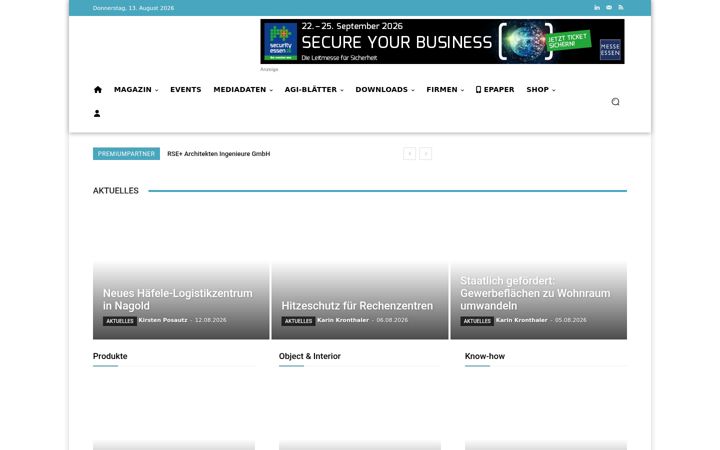The image size is (720, 450).
Task: Open the search magnifier icon
Action: click(x=615, y=101)
